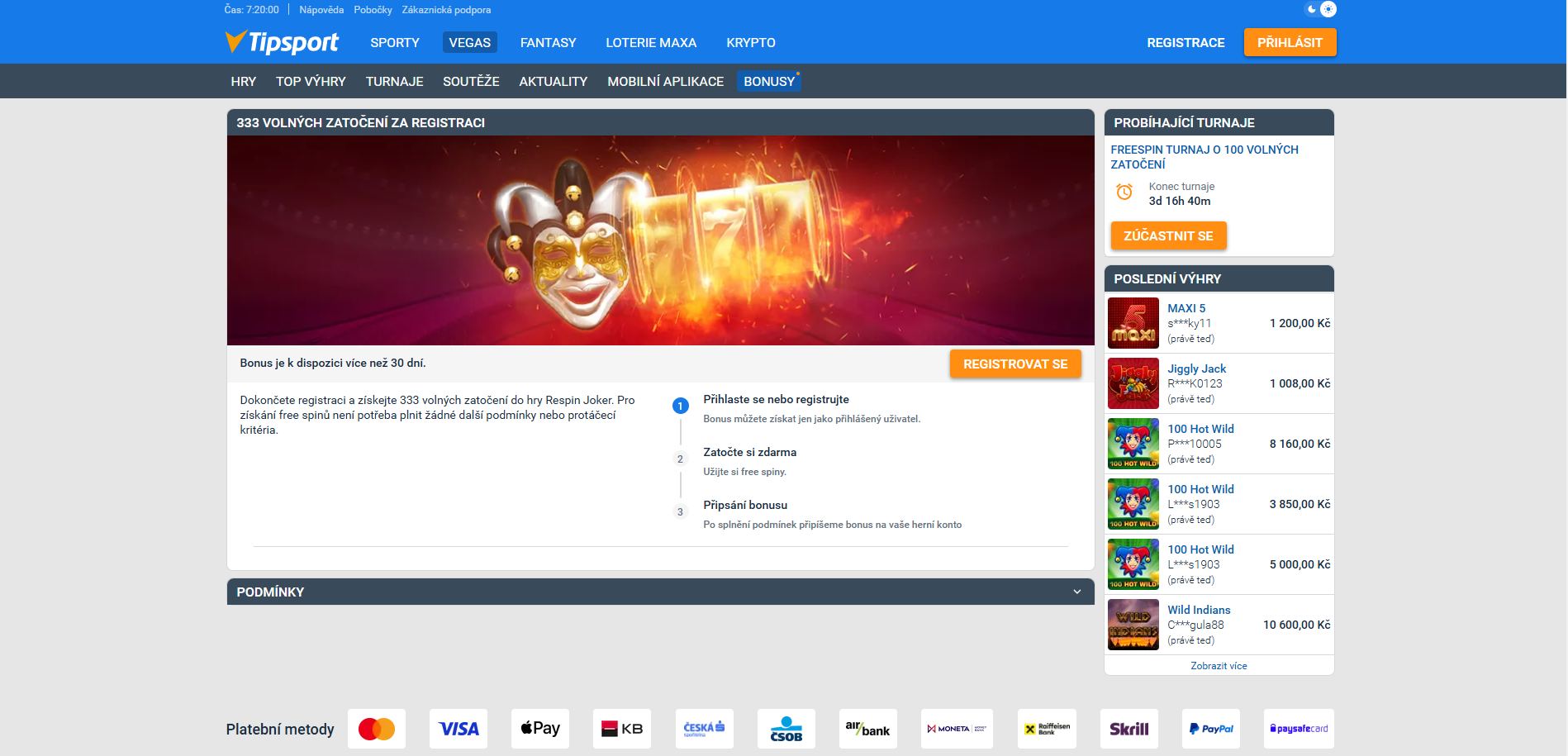The width and height of the screenshot is (1568, 756).
Task: Click the PayPal payment icon
Action: pyautogui.click(x=1211, y=729)
